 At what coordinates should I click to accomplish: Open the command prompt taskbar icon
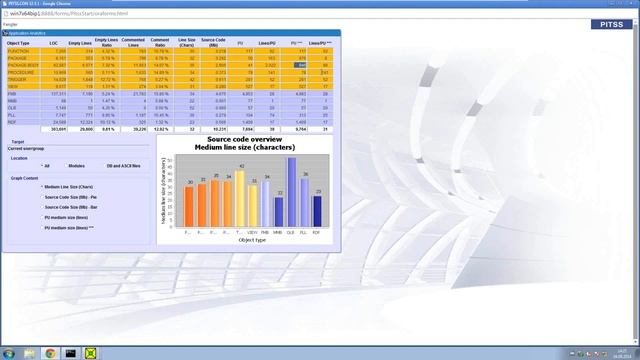pyautogui.click(x=71, y=353)
